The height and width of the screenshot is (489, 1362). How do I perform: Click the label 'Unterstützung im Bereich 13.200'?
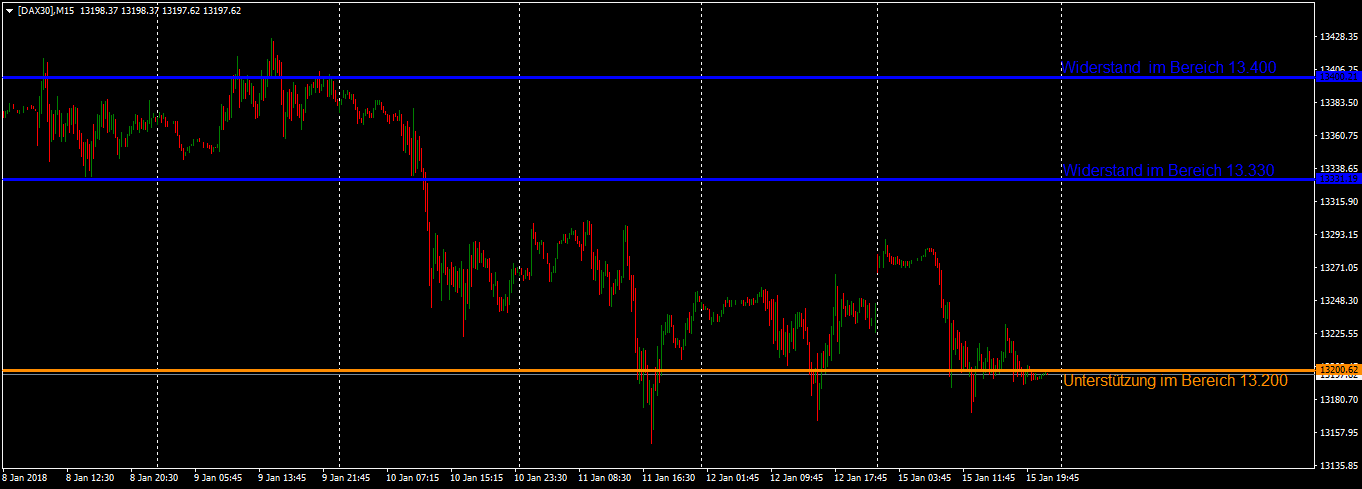click(1175, 381)
